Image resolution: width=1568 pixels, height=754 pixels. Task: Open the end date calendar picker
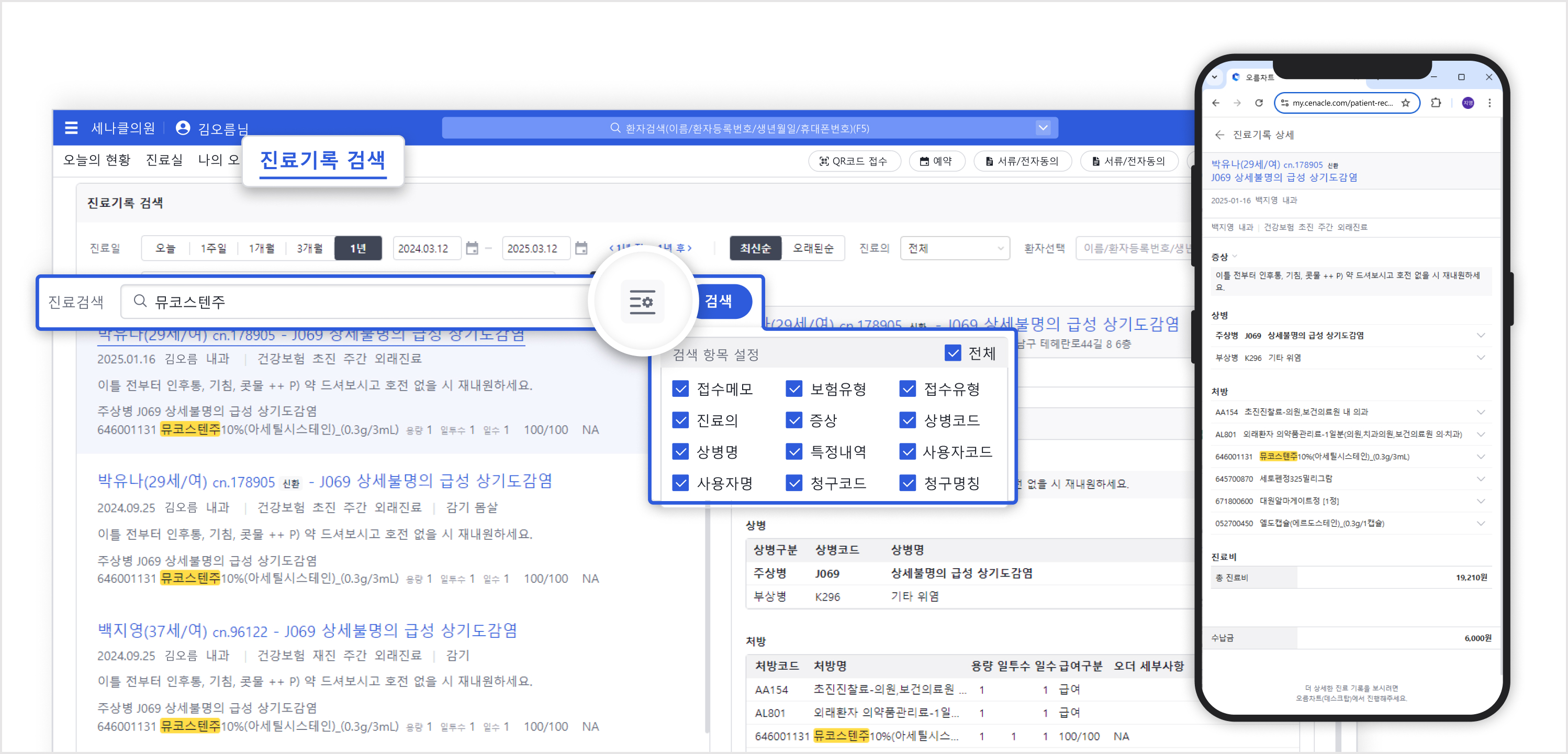(x=581, y=249)
